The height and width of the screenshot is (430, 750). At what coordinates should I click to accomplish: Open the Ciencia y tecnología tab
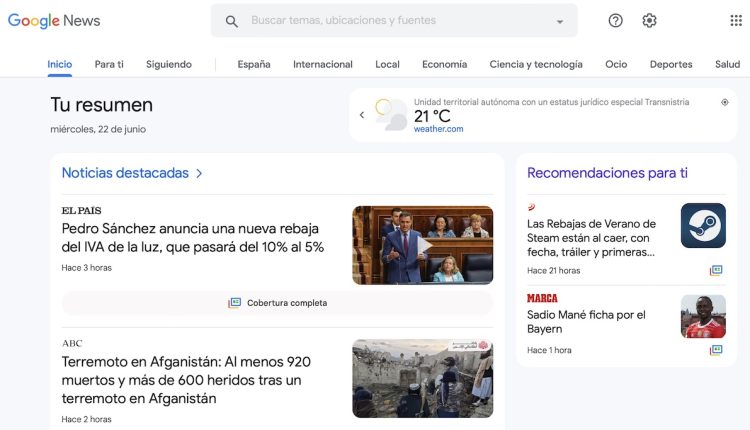coord(536,64)
